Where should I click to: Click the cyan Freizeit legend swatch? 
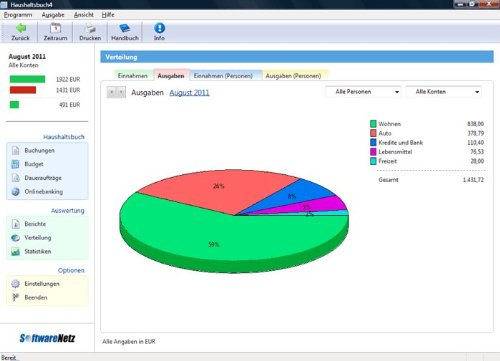[373, 161]
